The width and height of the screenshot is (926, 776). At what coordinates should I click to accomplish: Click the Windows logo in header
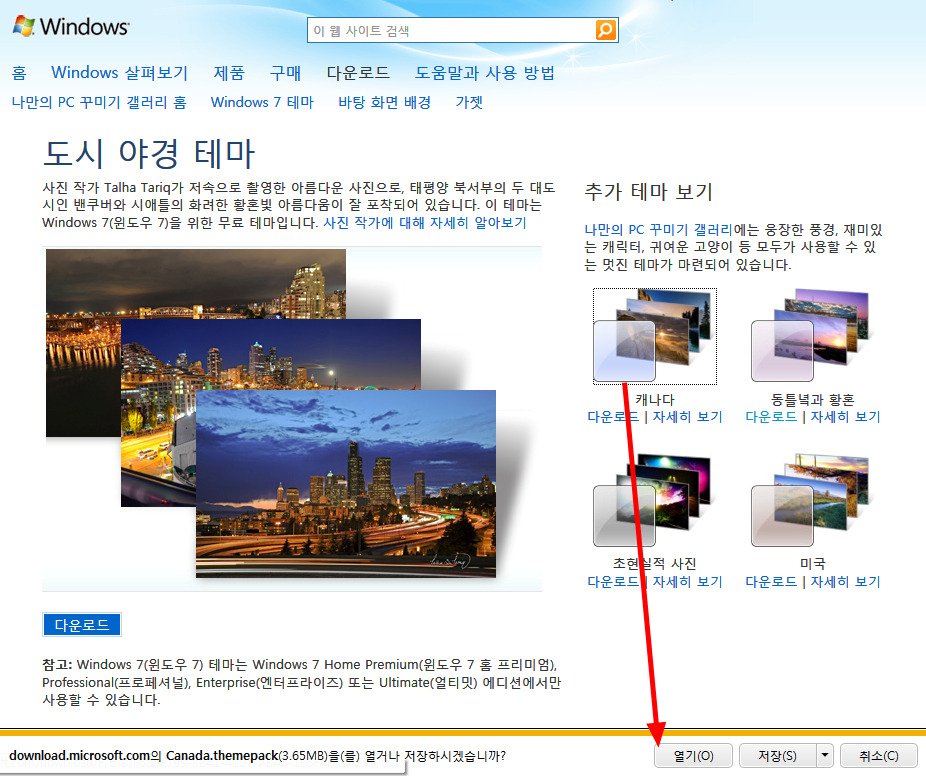click(70, 26)
